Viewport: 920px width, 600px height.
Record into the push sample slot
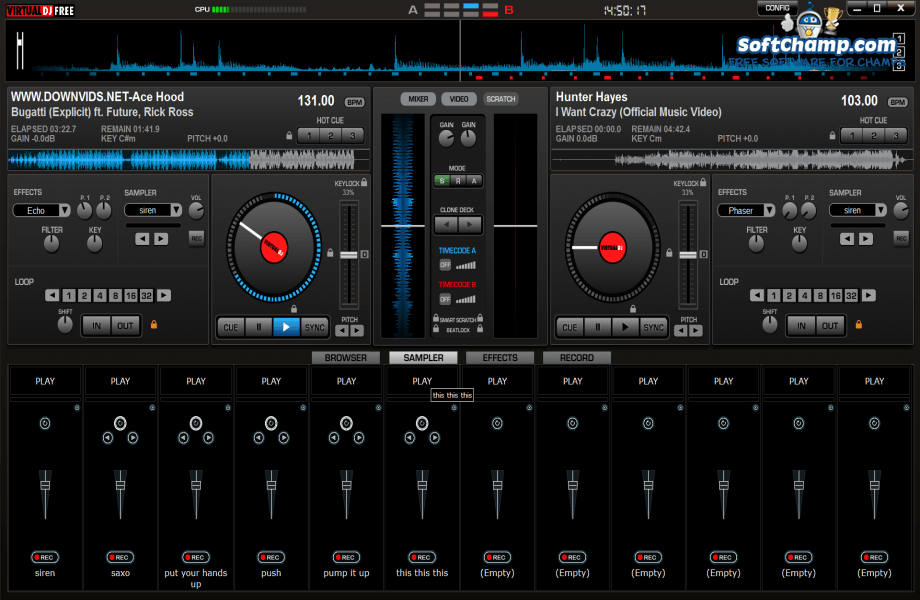point(271,557)
